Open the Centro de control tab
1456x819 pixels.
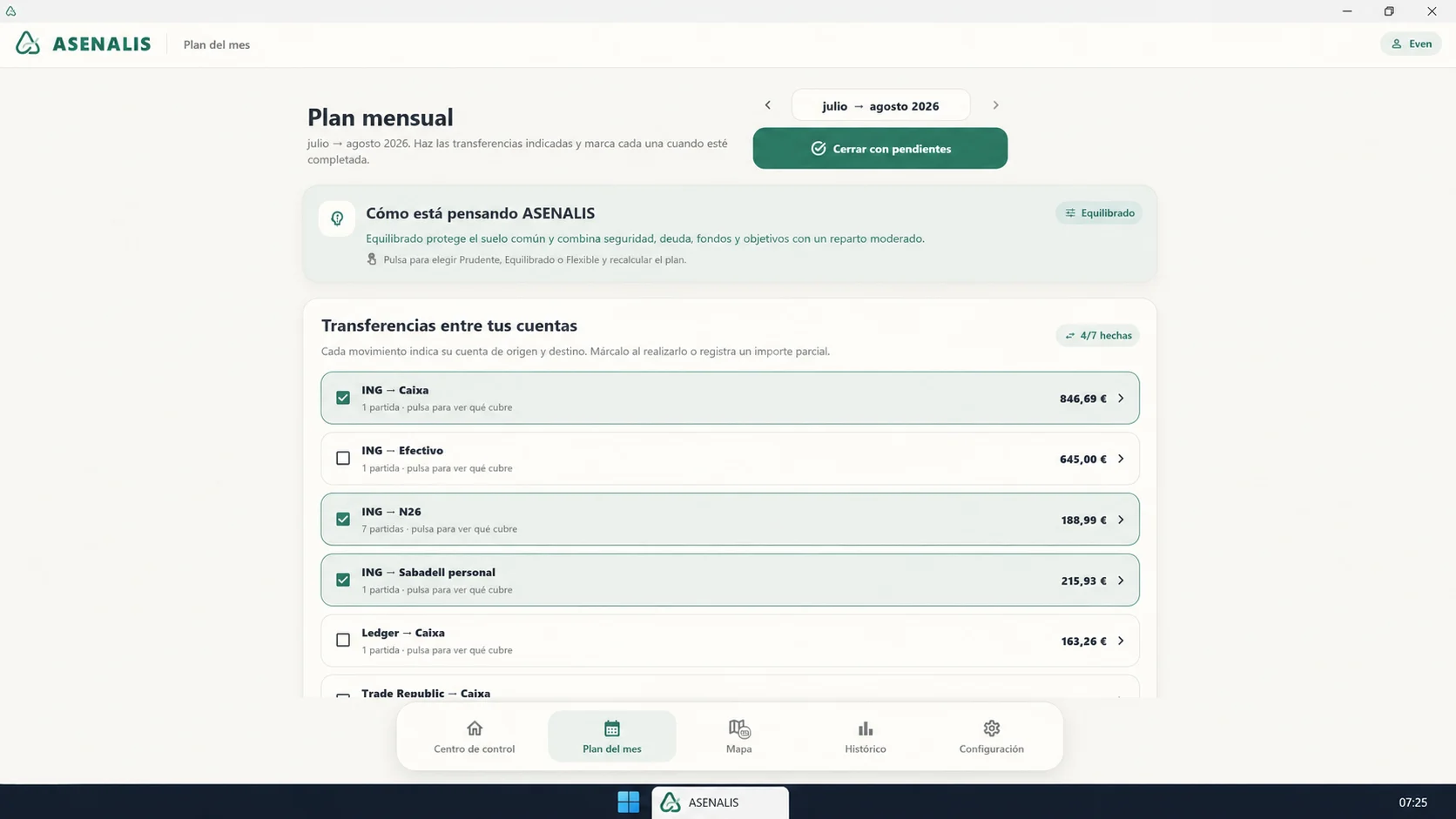(x=475, y=736)
